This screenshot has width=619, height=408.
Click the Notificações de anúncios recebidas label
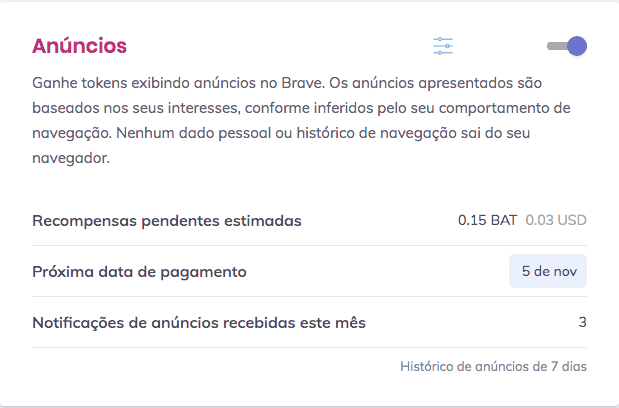[x=199, y=322]
